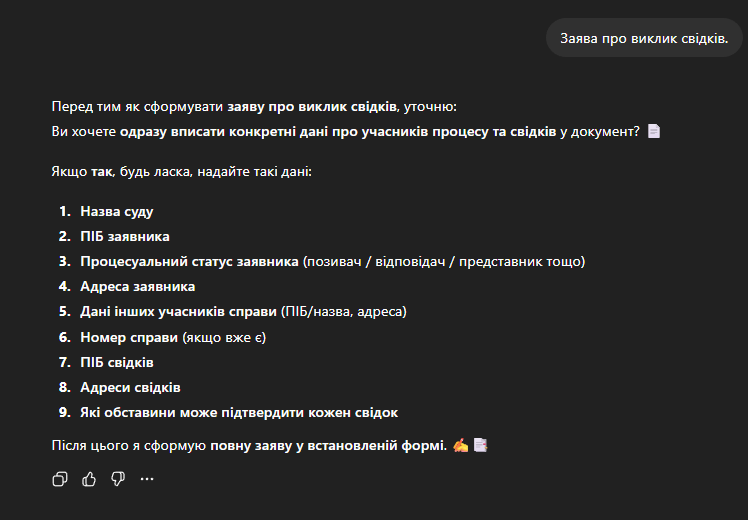Click bold text "повну заяву у встановленій формі"
The height and width of the screenshot is (520, 748).
pyautogui.click(x=327, y=445)
